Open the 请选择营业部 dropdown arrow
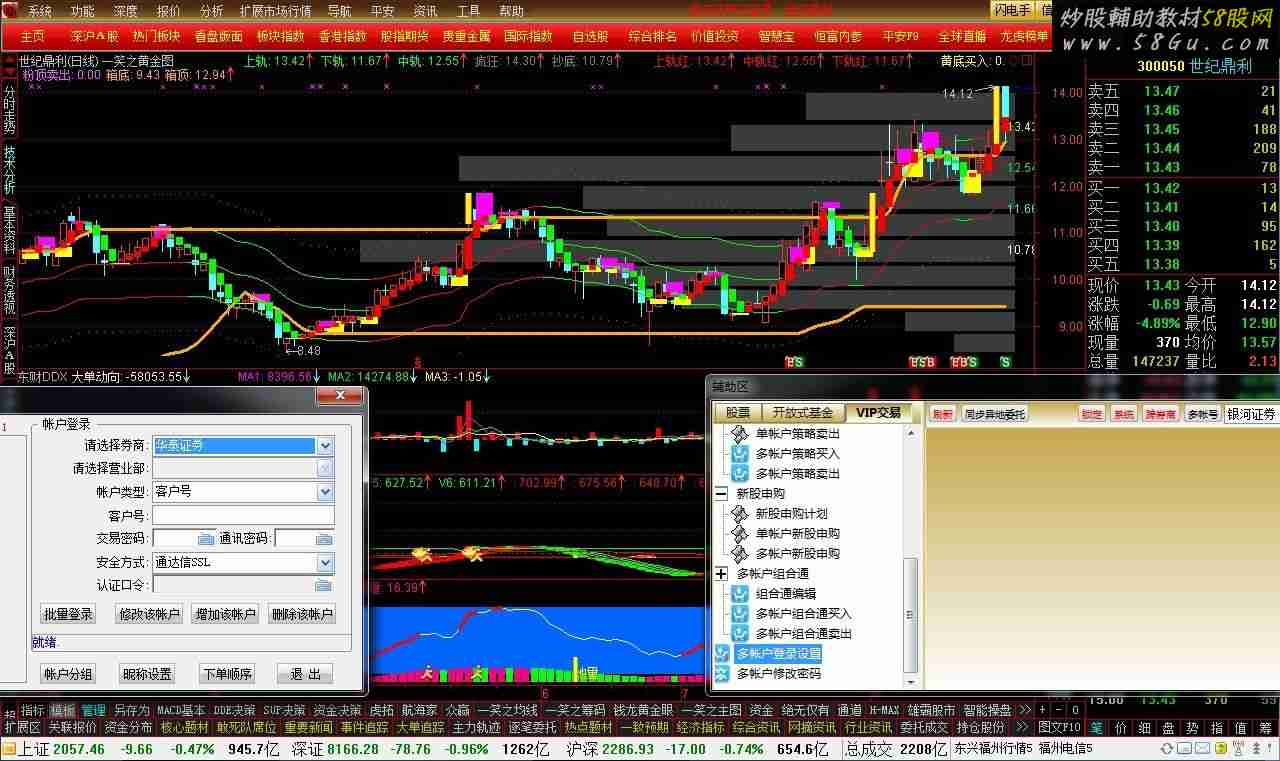The height and width of the screenshot is (761, 1280). [x=325, y=469]
